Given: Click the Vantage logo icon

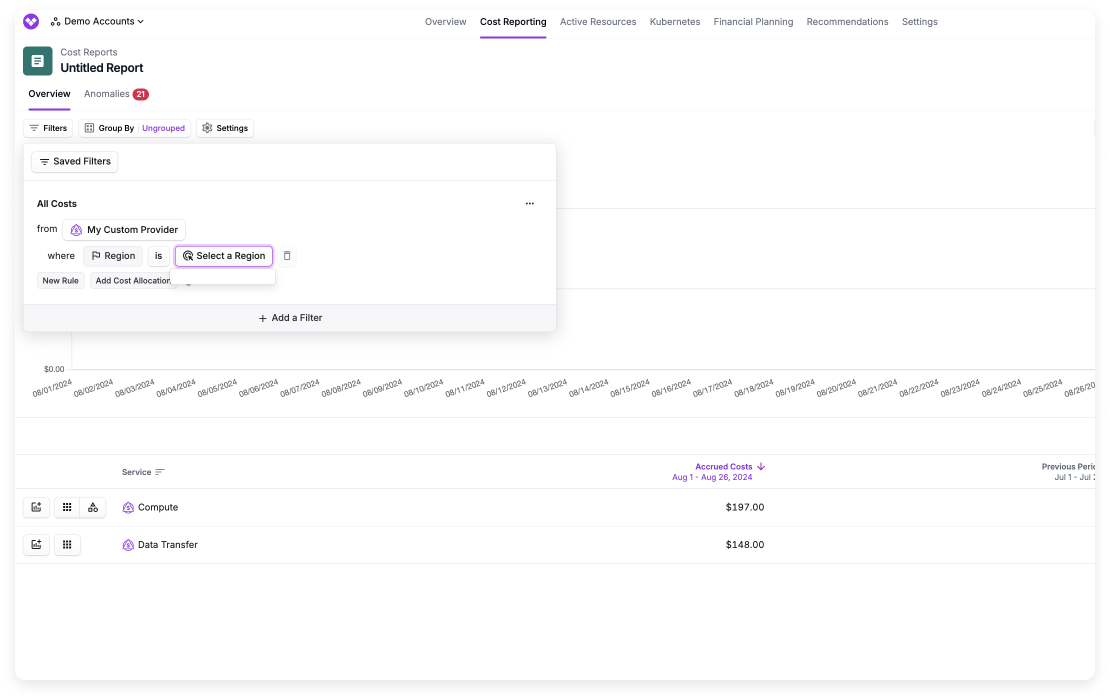Looking at the screenshot, I should pos(31,21).
